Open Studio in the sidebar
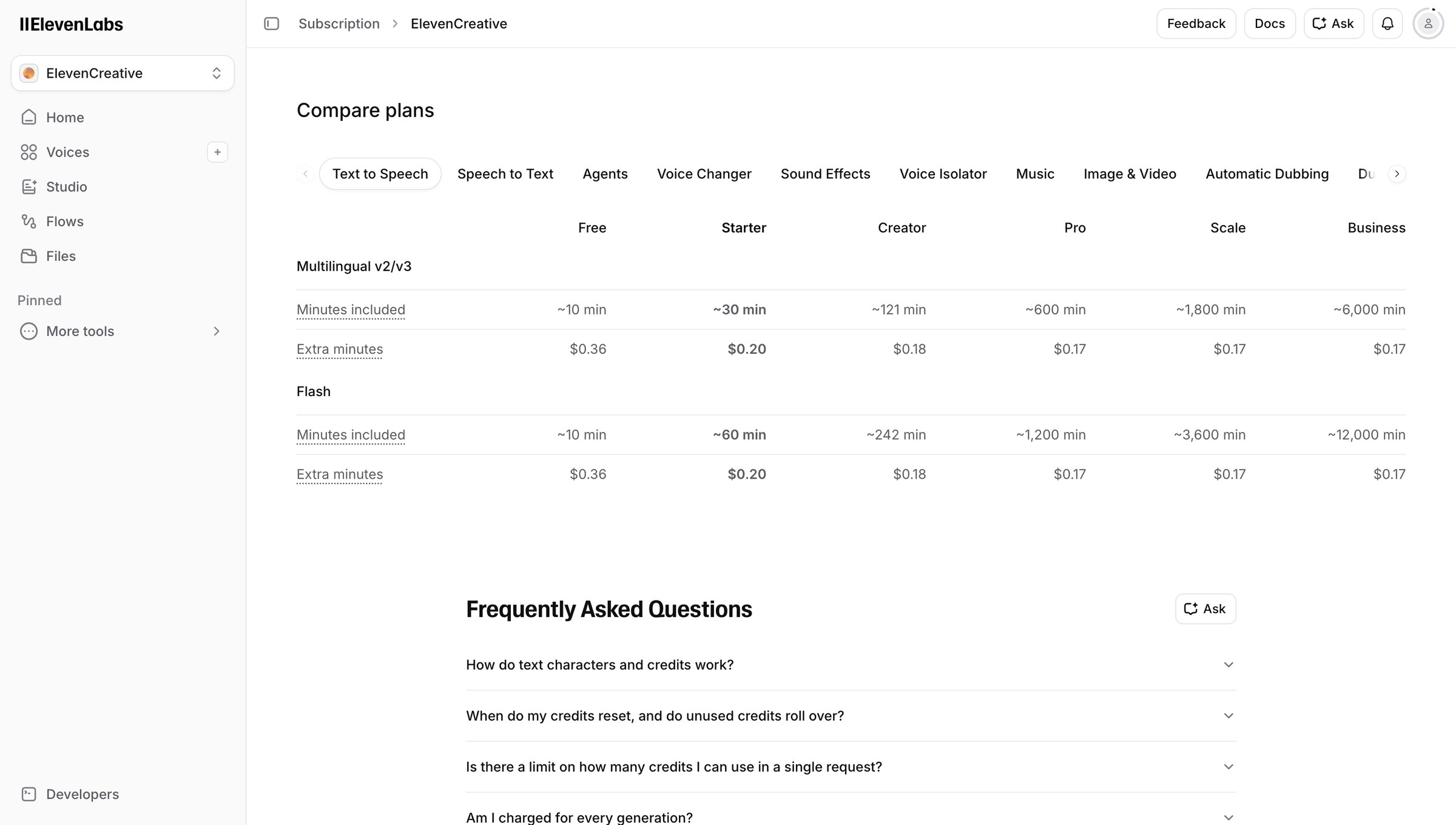 point(123,187)
